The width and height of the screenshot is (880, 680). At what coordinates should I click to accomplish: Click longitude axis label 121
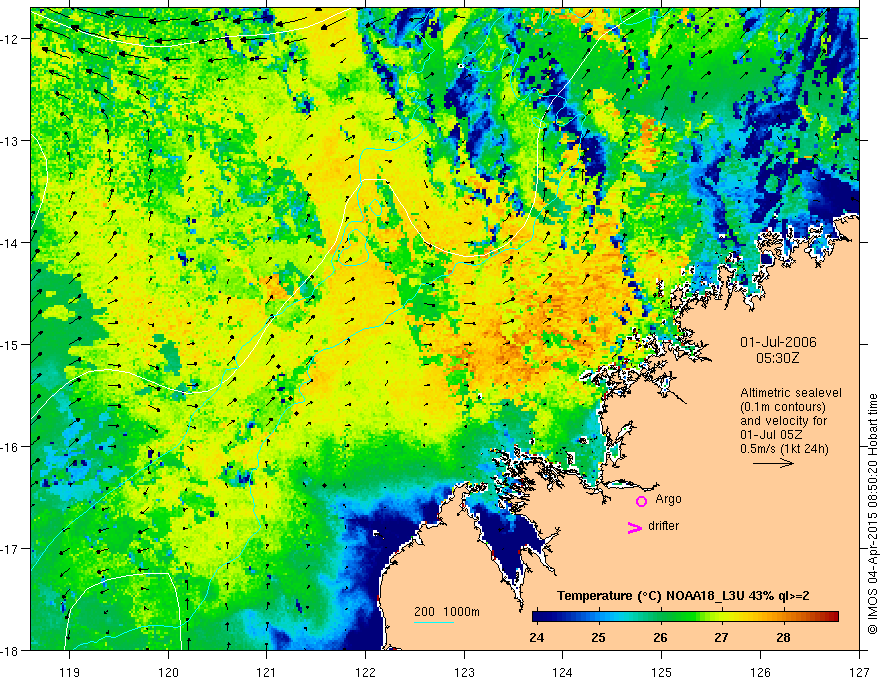[267, 672]
